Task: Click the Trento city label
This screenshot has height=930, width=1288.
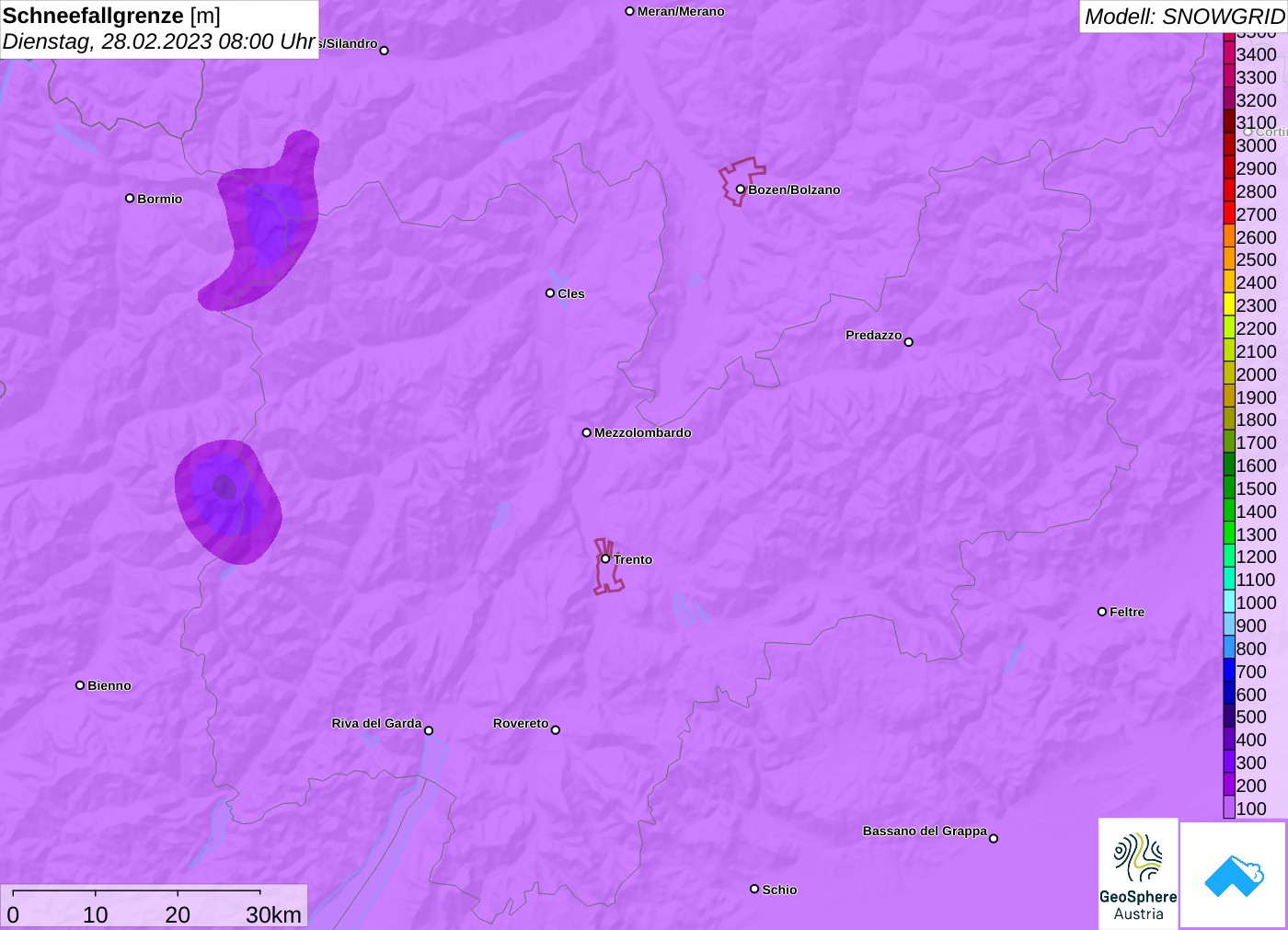Action: pos(633,559)
